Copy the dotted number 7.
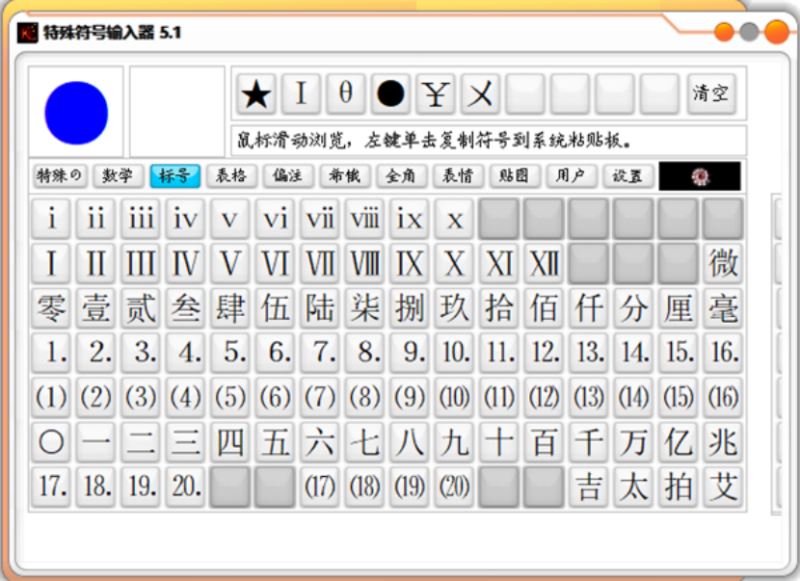The image size is (800, 581). (320, 352)
